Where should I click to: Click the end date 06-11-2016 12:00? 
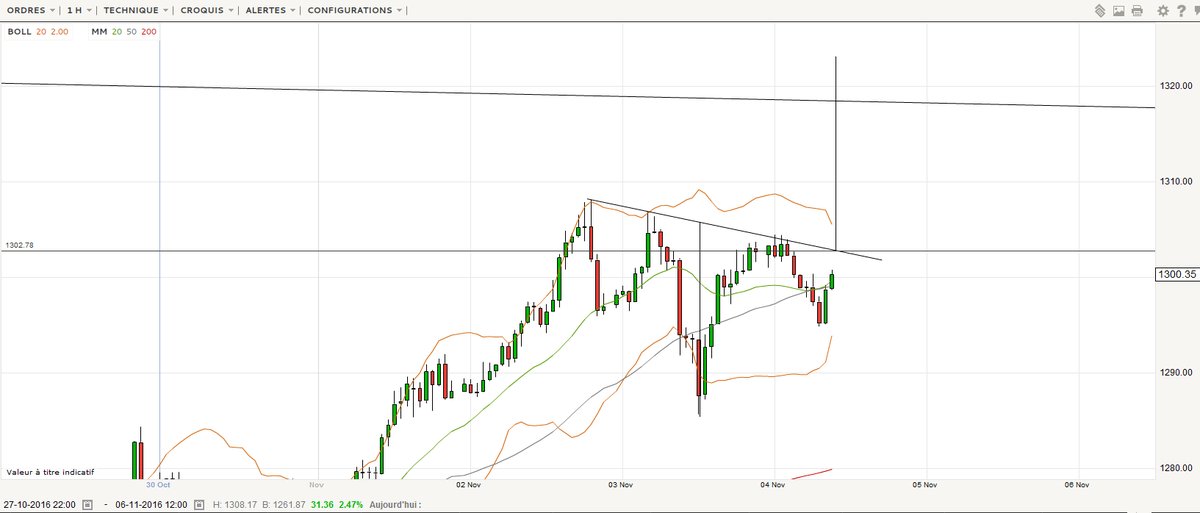[153, 505]
